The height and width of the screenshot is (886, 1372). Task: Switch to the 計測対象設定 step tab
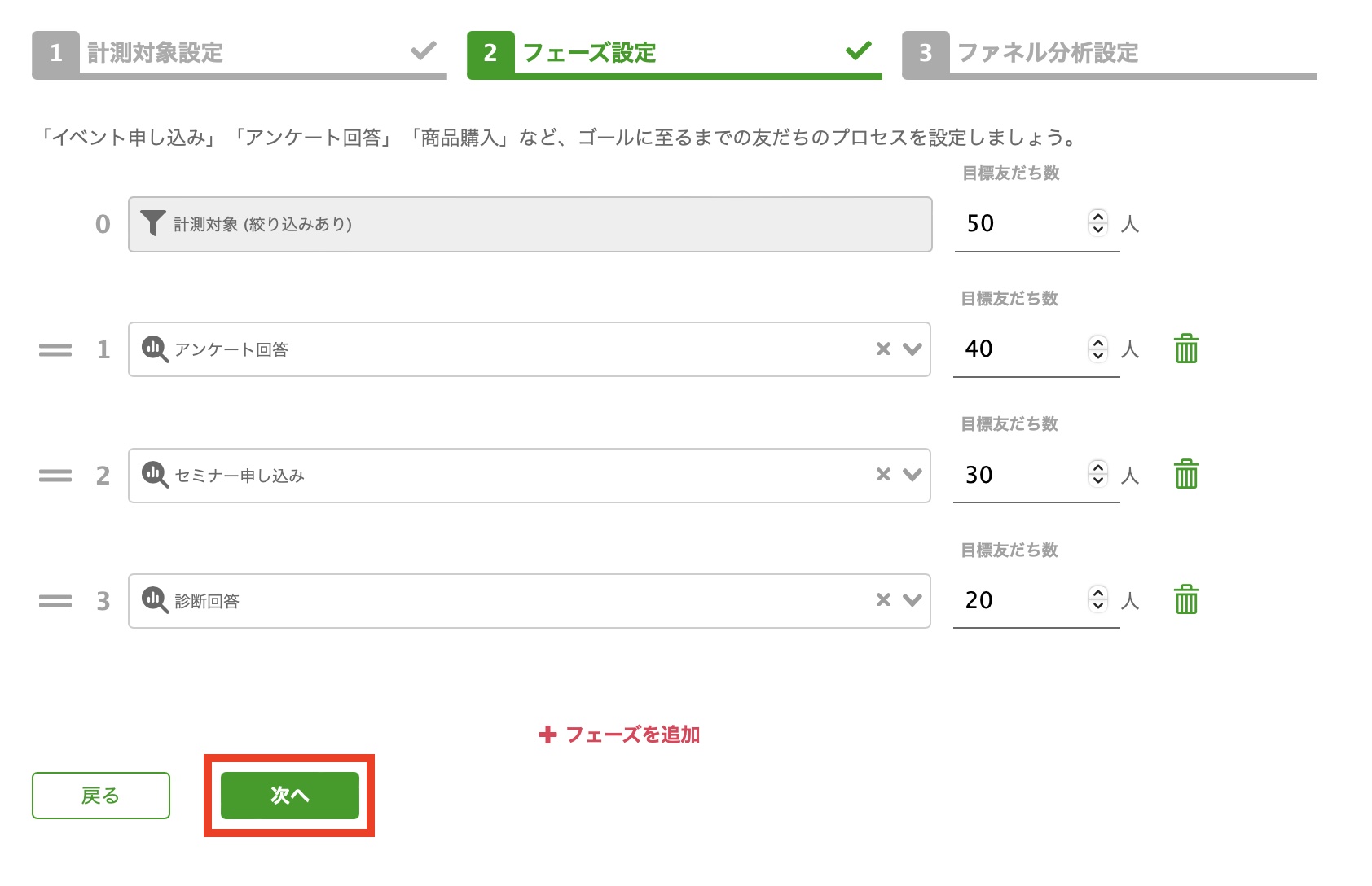(155, 52)
